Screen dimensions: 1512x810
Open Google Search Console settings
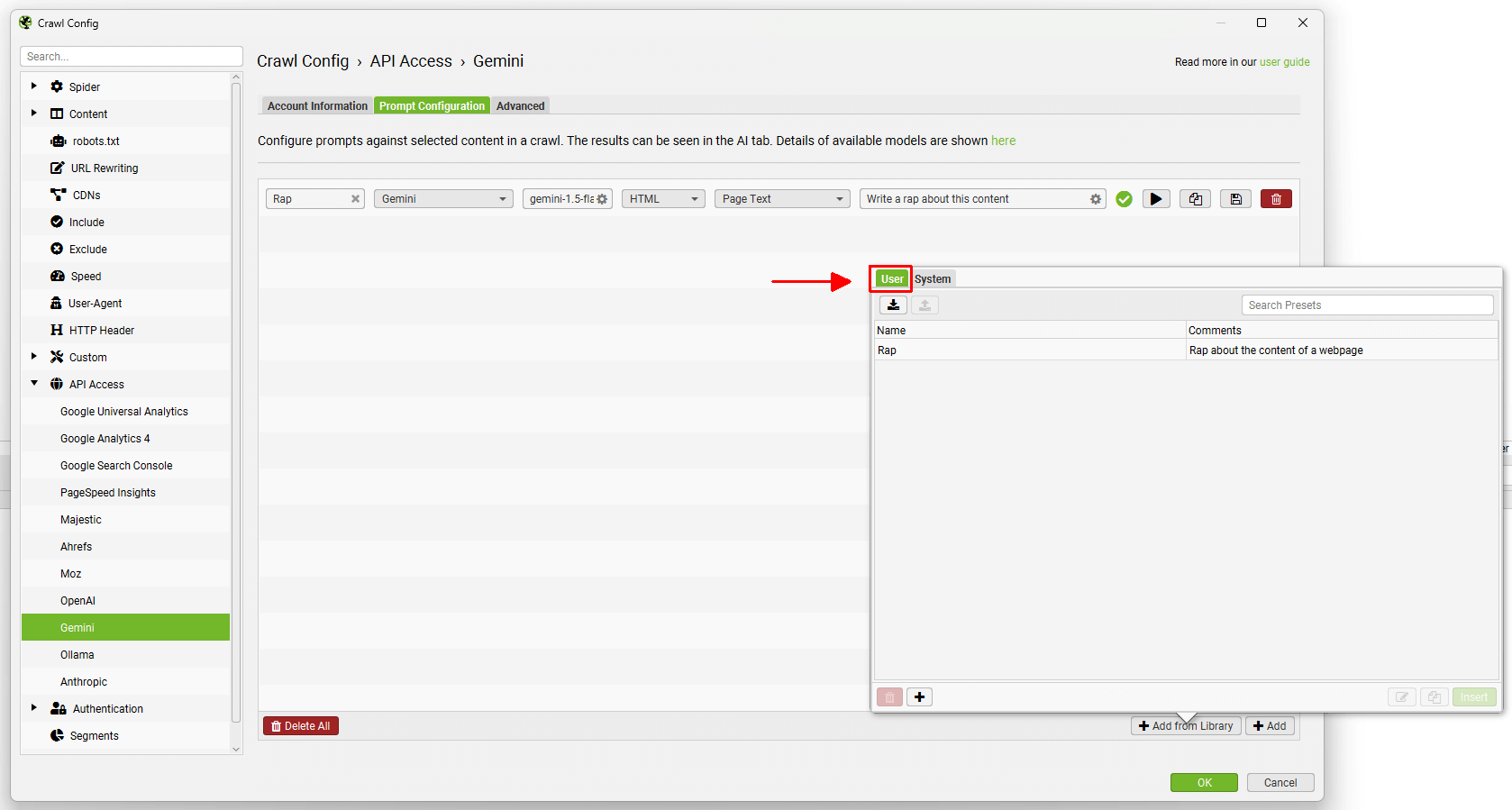click(116, 466)
